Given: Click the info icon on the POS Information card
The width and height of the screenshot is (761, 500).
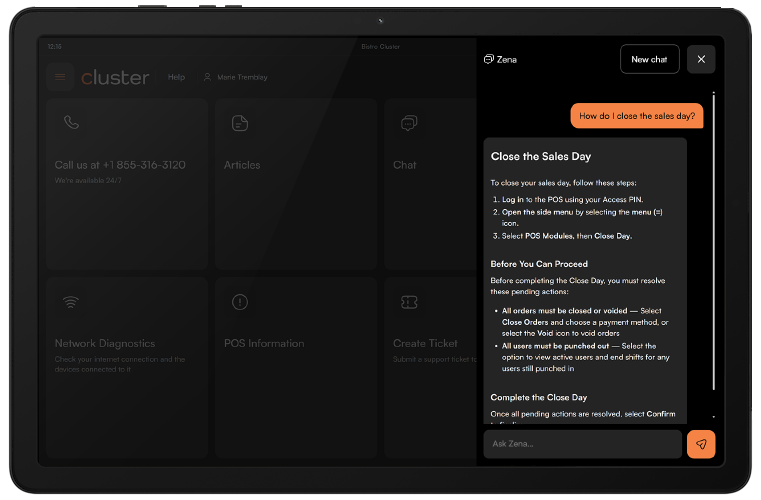Looking at the screenshot, I should coord(240,302).
